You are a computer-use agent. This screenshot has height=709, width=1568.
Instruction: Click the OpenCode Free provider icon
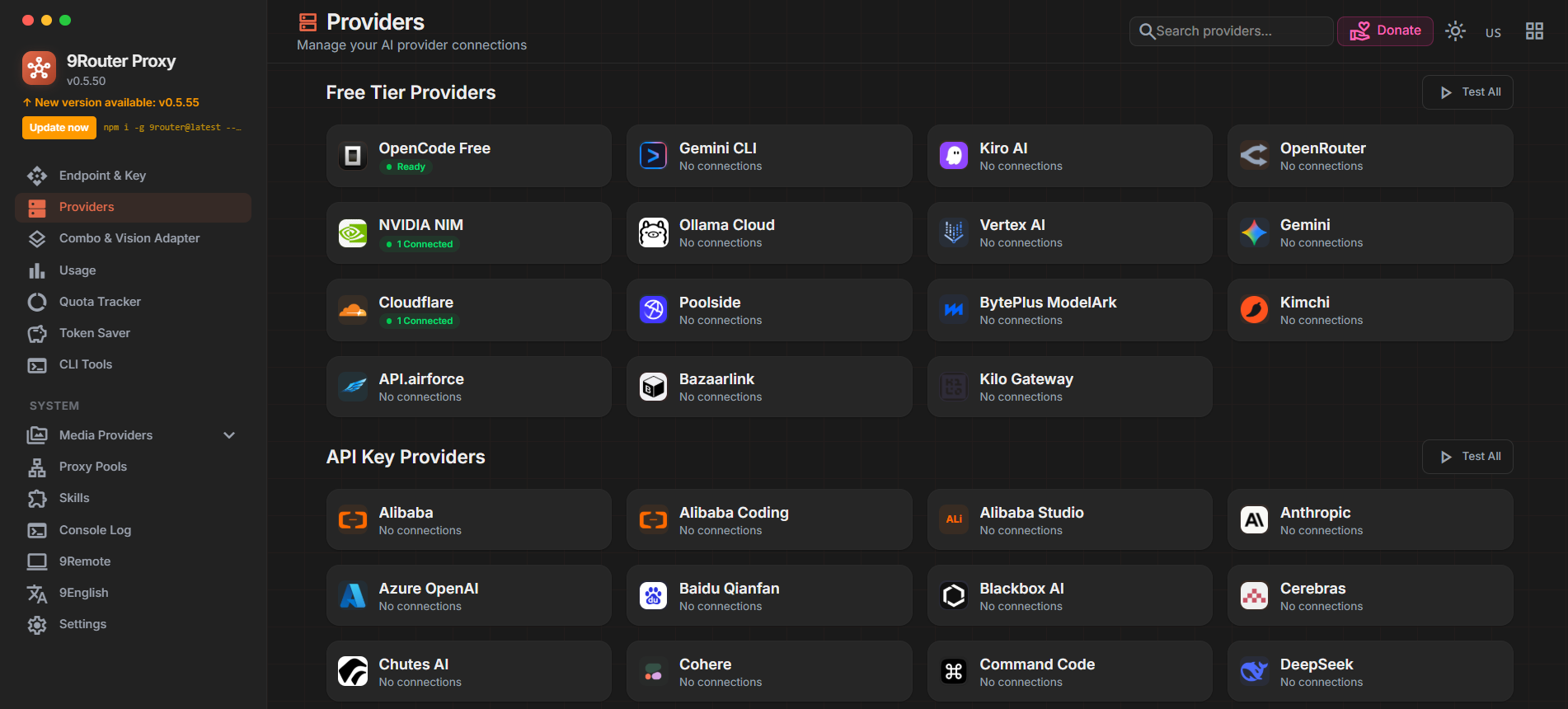click(x=353, y=156)
